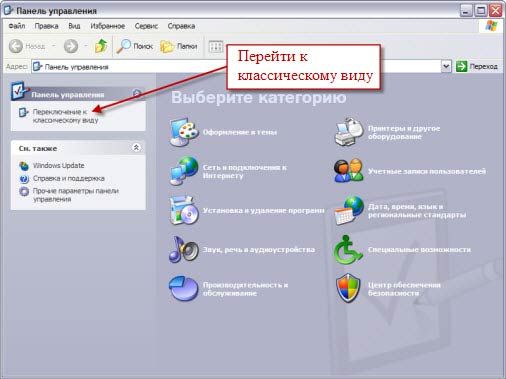
Task: Open the Справка menu
Action: point(181,26)
